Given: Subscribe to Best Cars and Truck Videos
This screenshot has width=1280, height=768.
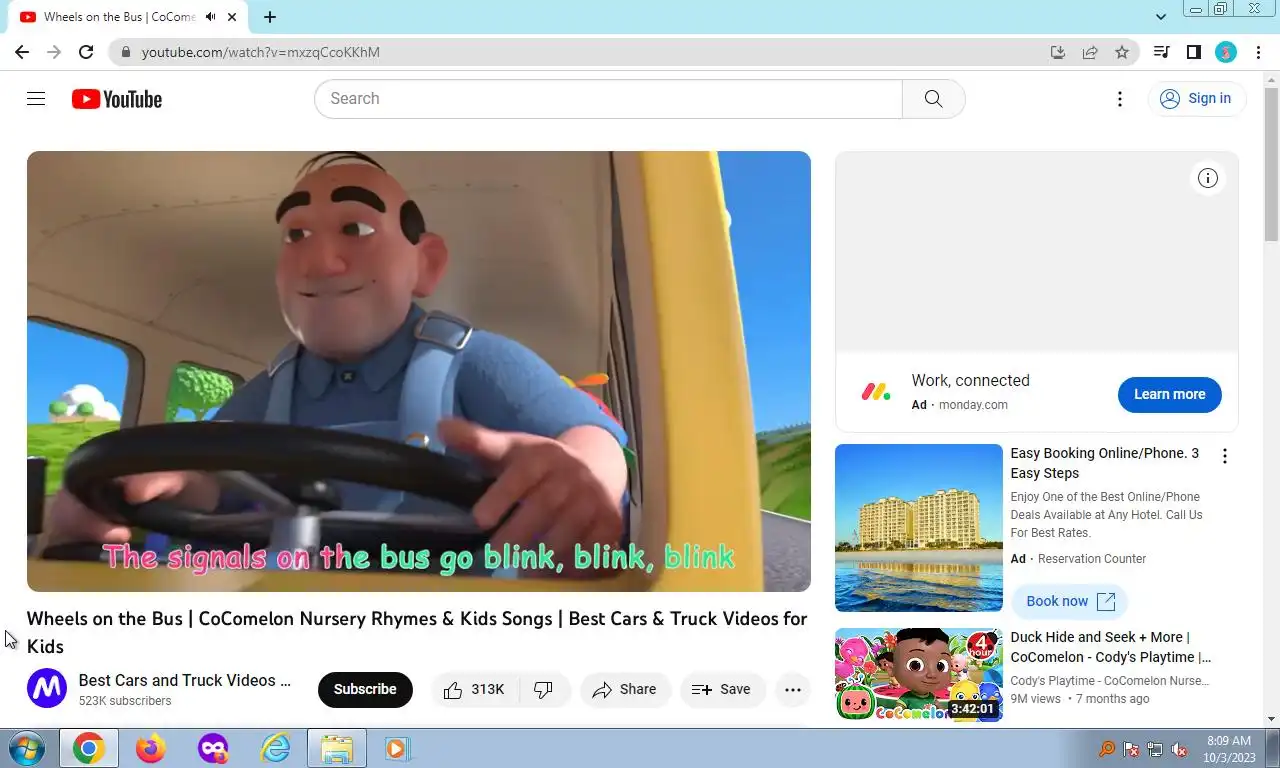Looking at the screenshot, I should tap(365, 689).
